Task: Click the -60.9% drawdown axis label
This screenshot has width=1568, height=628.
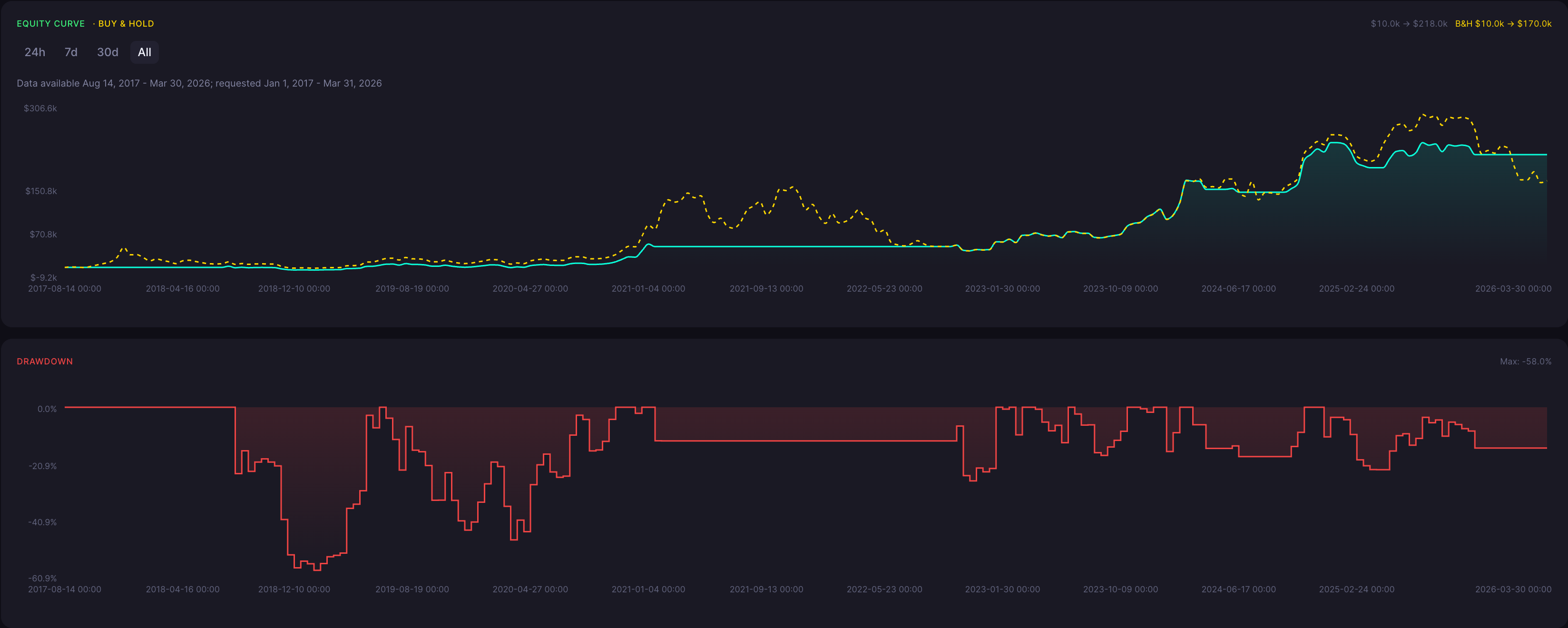Action: [x=43, y=578]
